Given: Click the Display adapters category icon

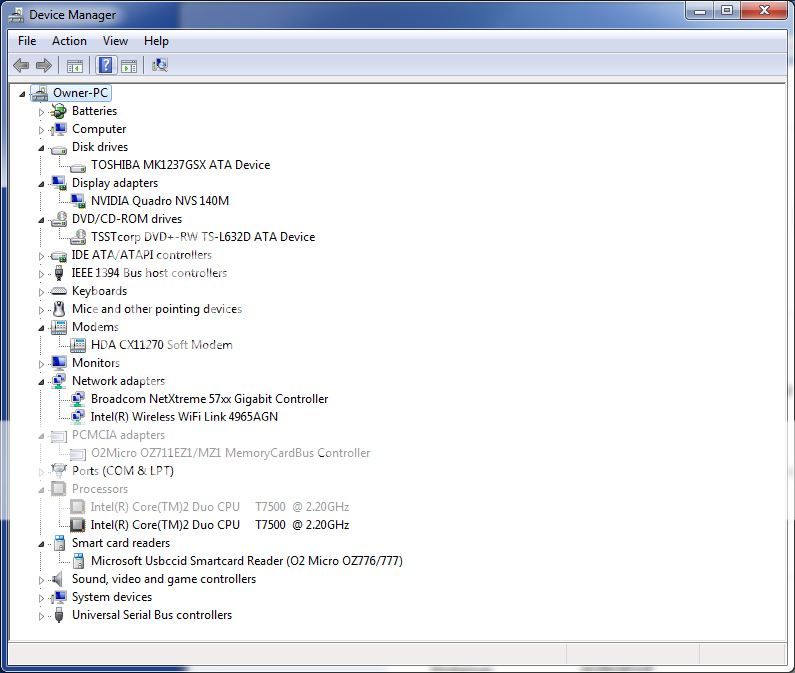Looking at the screenshot, I should coord(59,183).
